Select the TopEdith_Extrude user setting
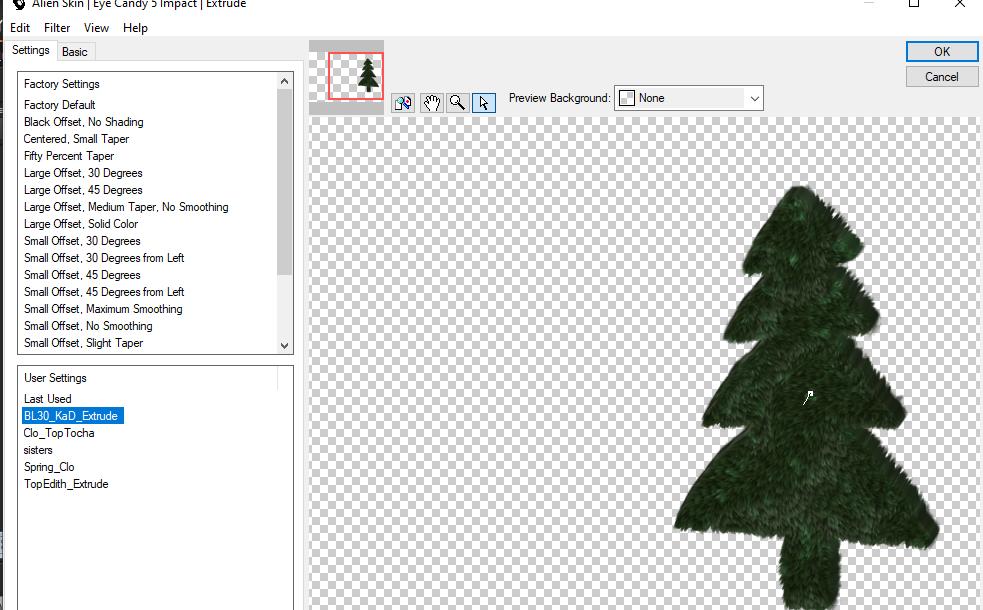 click(x=66, y=483)
